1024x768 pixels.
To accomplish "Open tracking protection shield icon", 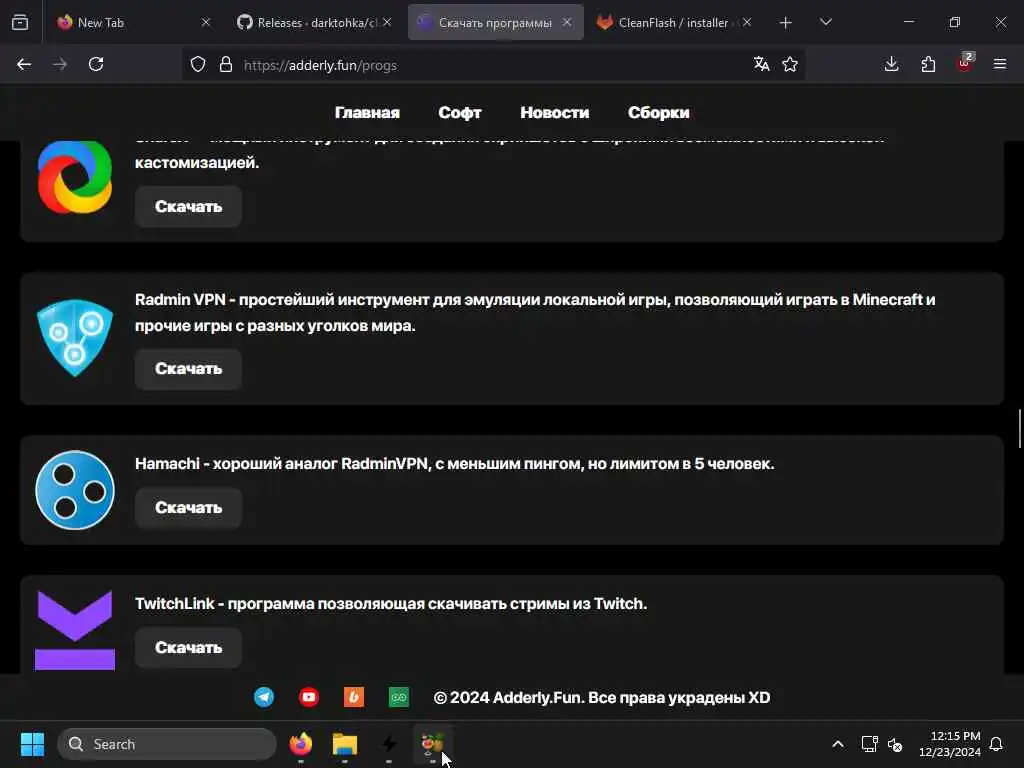I will coord(198,64).
